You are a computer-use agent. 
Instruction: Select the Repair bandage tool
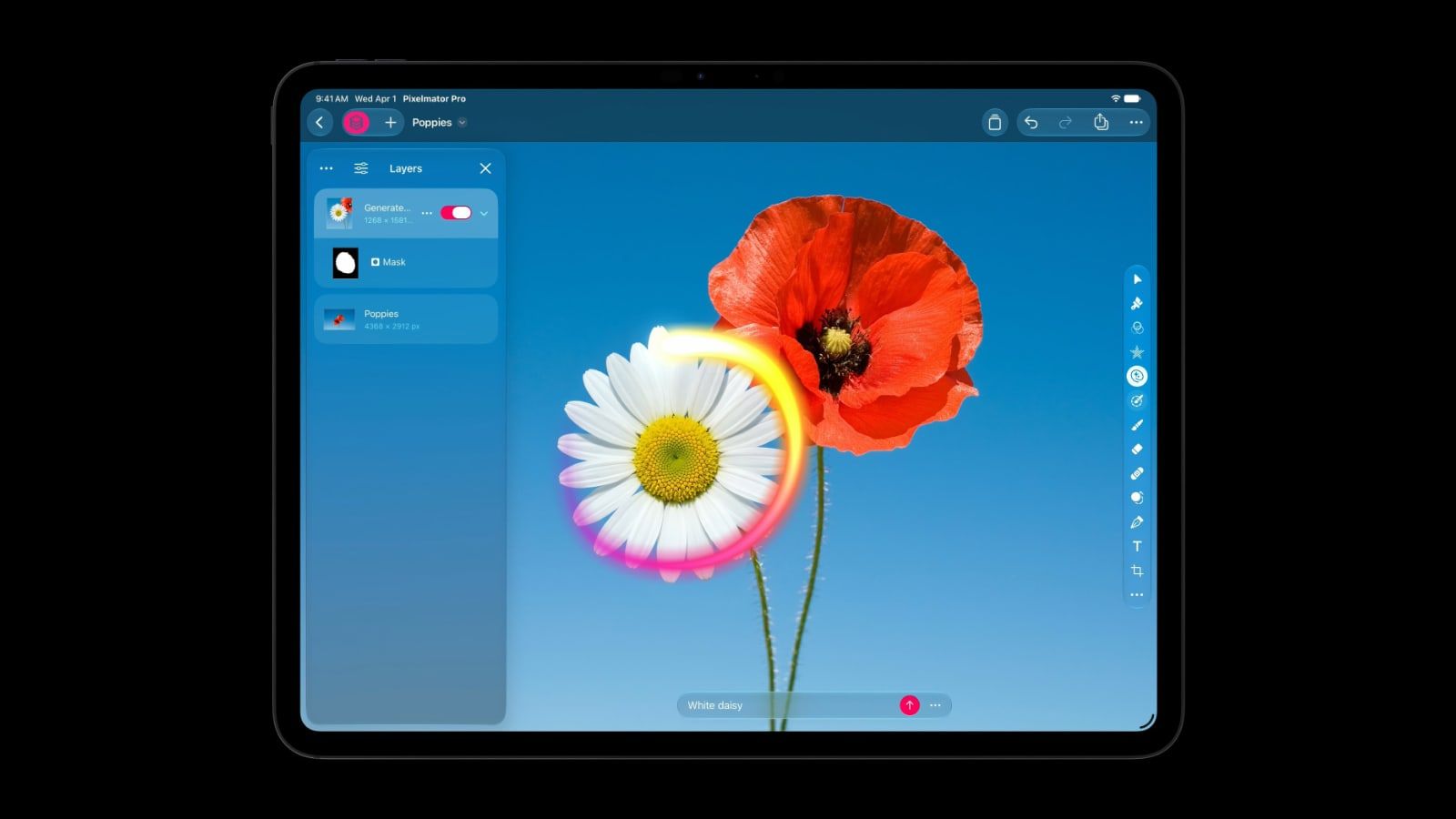coord(1137,473)
